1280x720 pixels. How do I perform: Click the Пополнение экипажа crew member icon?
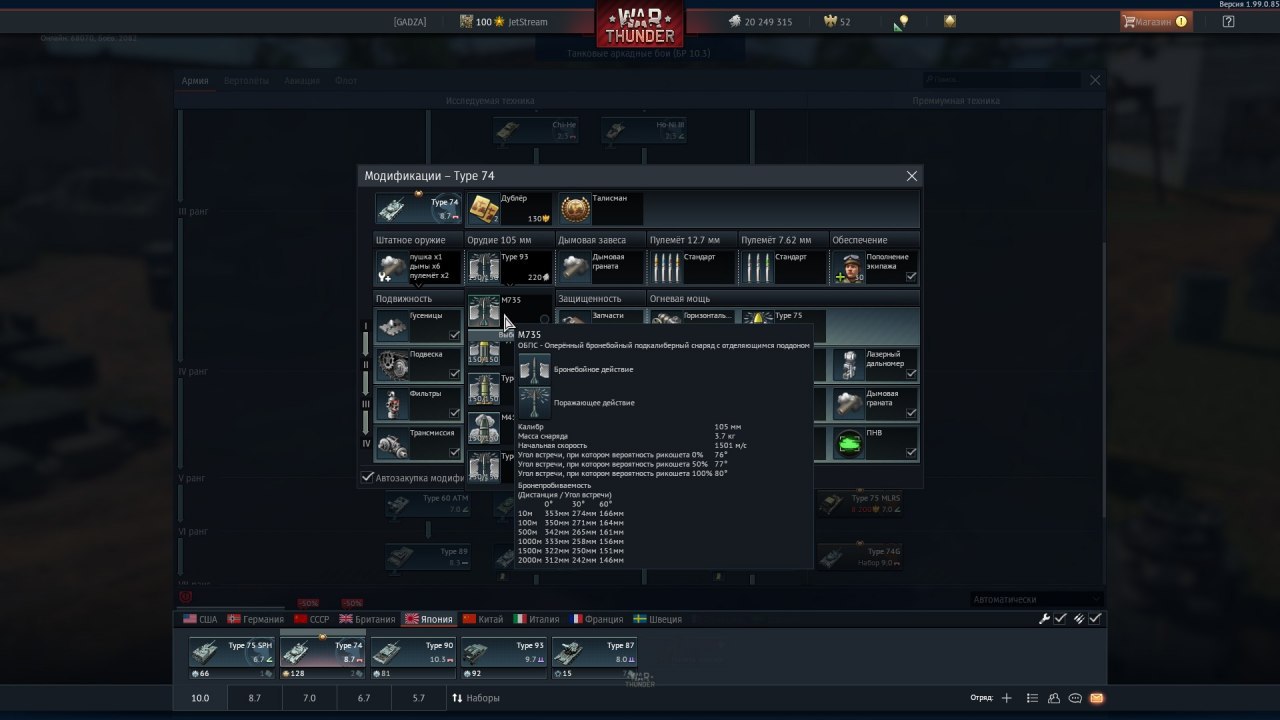tap(849, 267)
